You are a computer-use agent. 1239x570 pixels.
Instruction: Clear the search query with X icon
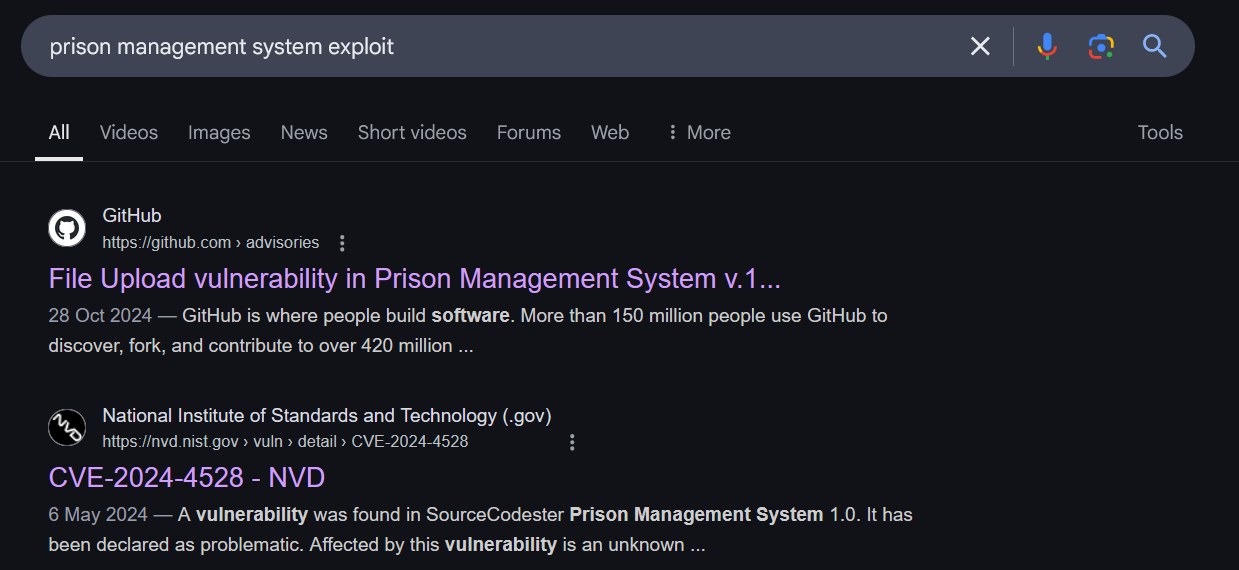coord(980,46)
